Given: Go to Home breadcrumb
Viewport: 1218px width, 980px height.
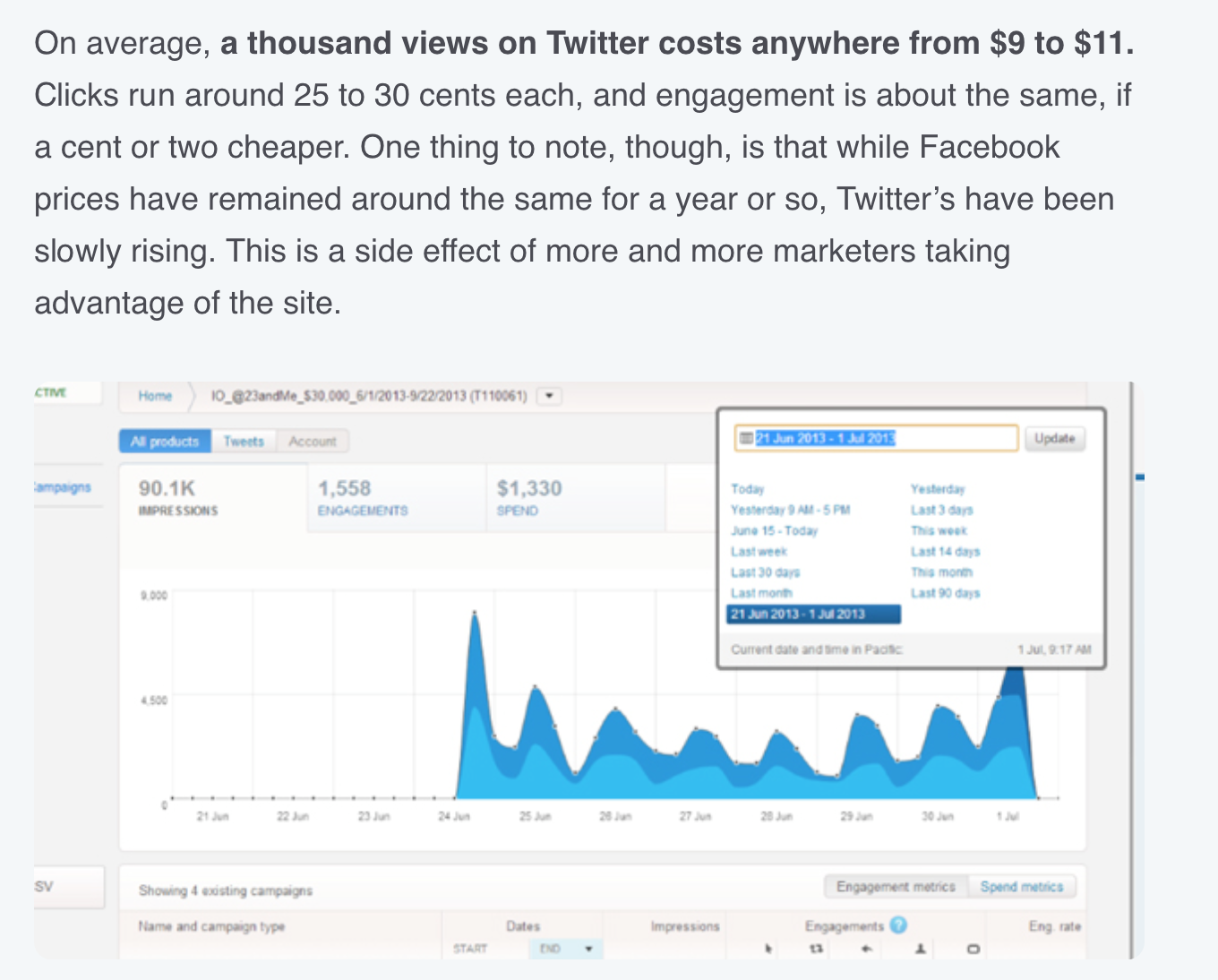Looking at the screenshot, I should click(155, 395).
